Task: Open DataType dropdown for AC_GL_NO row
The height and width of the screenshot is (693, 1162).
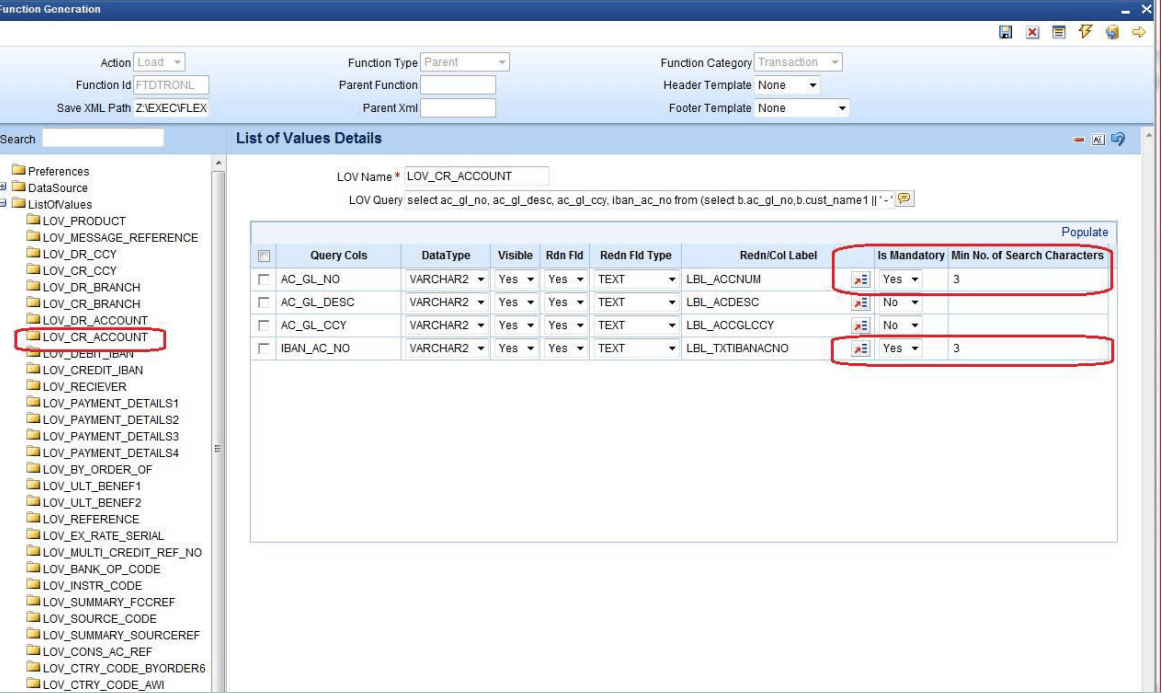Action: pyautogui.click(x=446, y=279)
